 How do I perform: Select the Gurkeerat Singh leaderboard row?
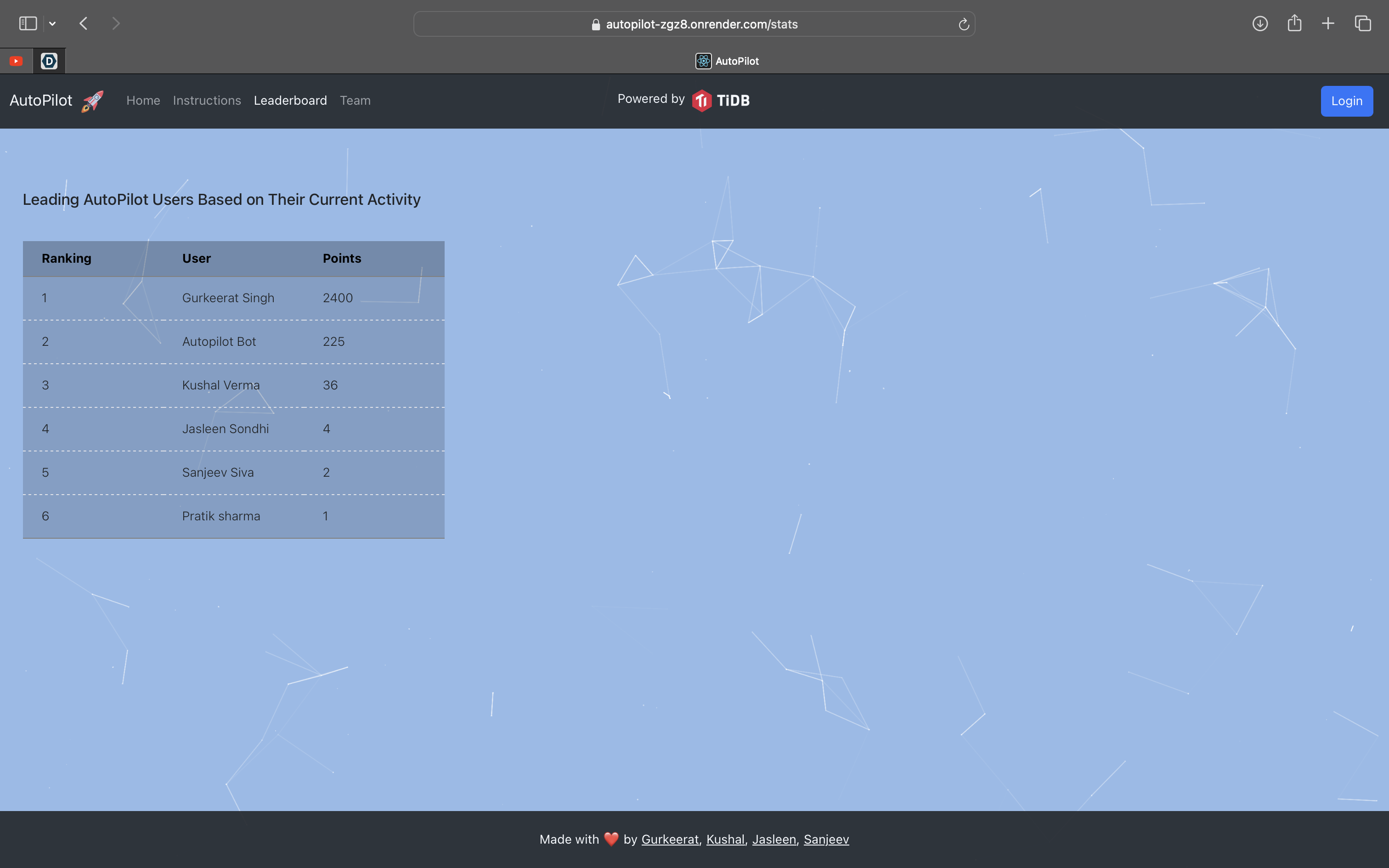pyautogui.click(x=233, y=298)
